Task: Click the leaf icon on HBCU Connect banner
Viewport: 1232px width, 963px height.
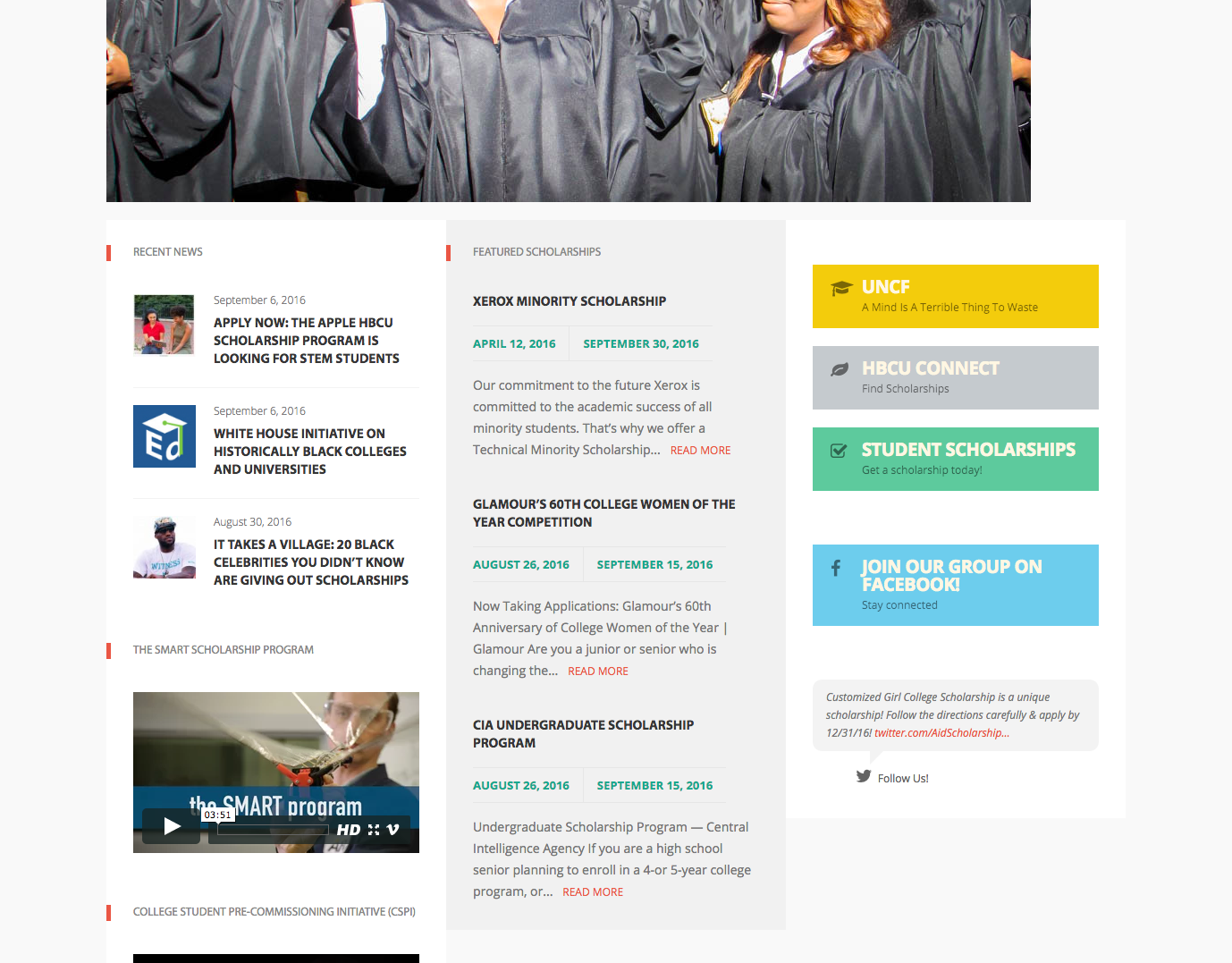Action: [x=840, y=369]
